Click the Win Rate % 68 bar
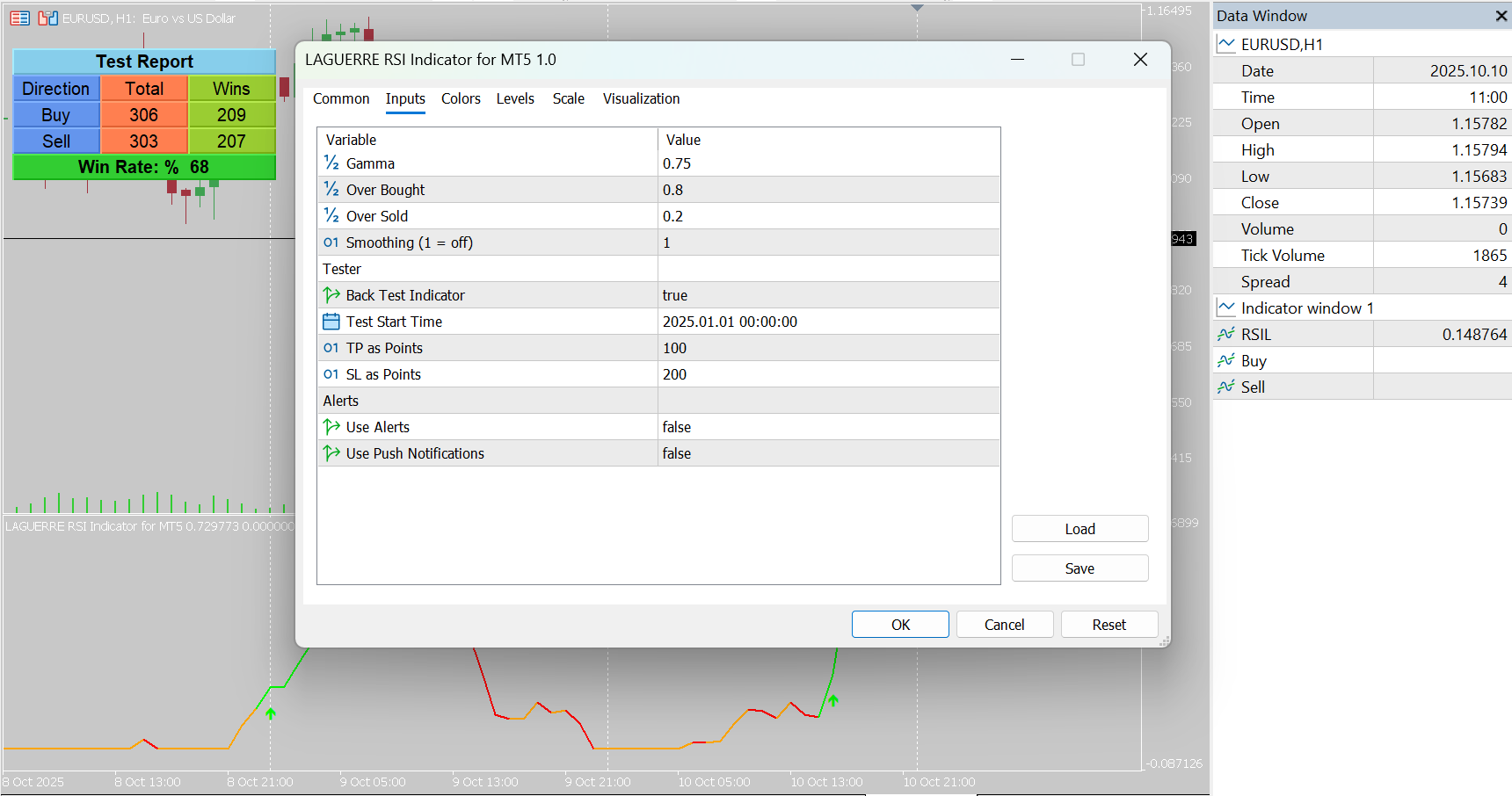1512x796 pixels. pos(144,167)
